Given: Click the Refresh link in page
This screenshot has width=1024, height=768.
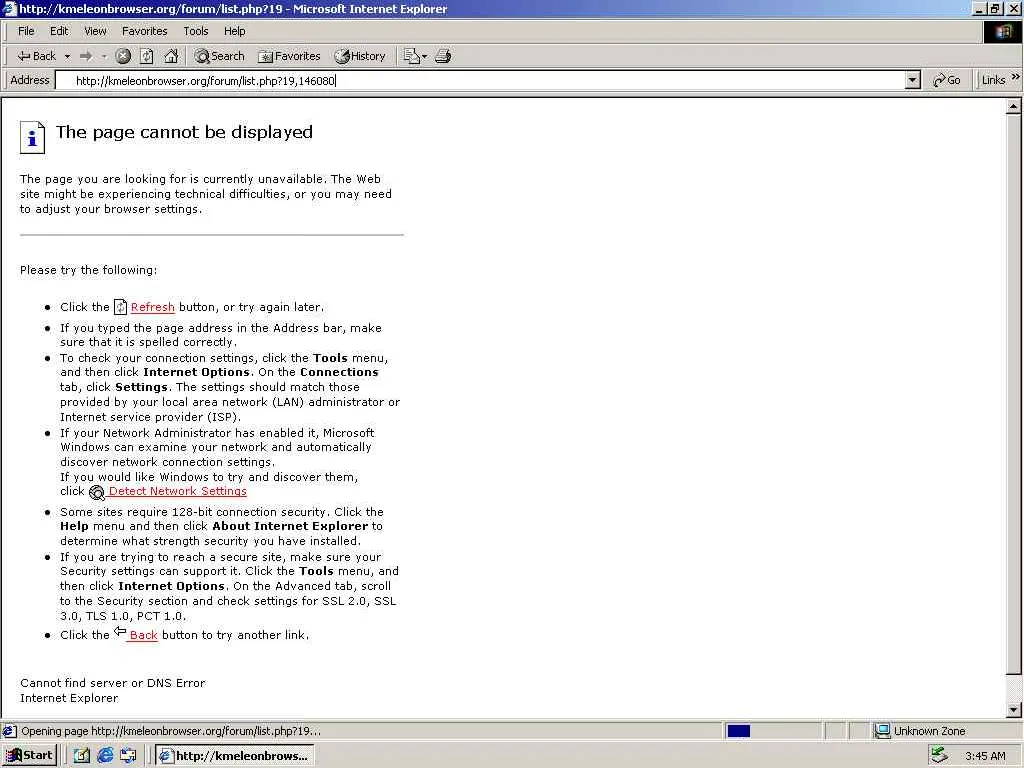Looking at the screenshot, I should [x=153, y=307].
